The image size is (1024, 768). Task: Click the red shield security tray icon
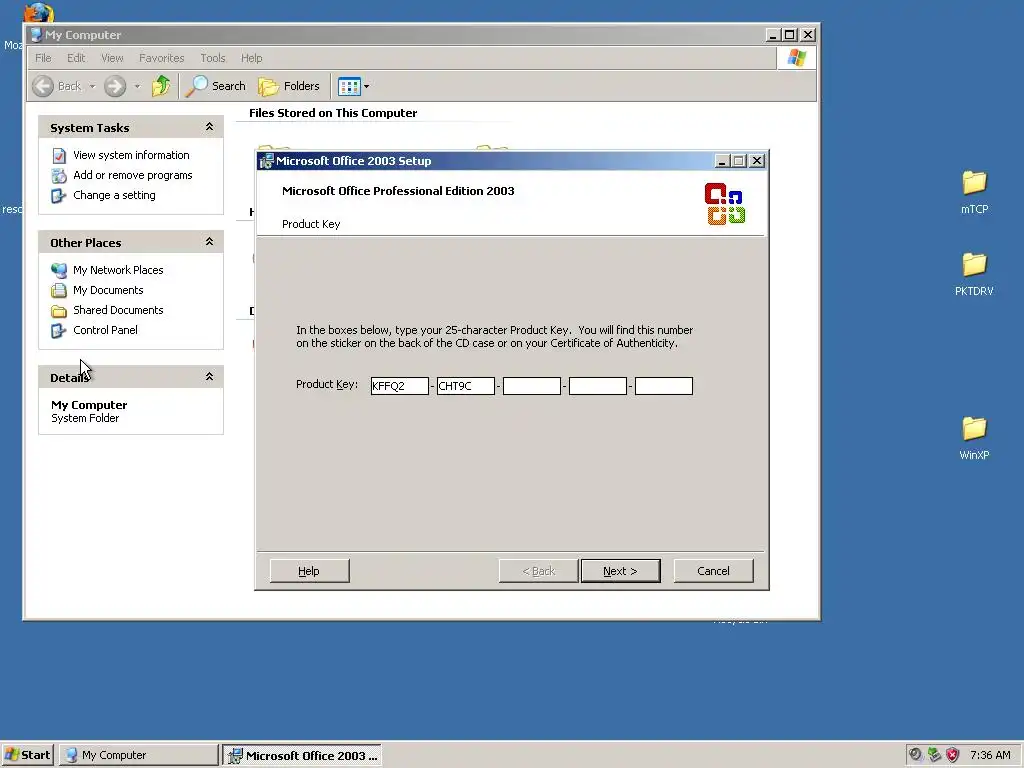tap(953, 755)
